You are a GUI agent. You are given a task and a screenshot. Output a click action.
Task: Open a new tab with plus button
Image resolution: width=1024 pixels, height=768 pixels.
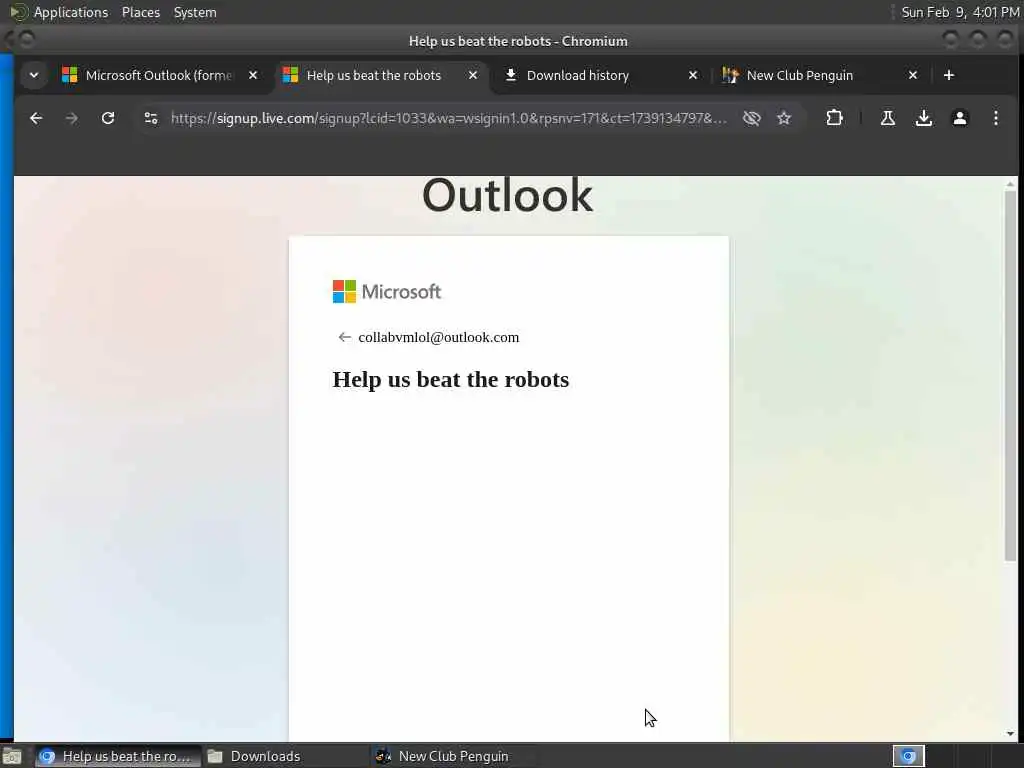(x=949, y=75)
